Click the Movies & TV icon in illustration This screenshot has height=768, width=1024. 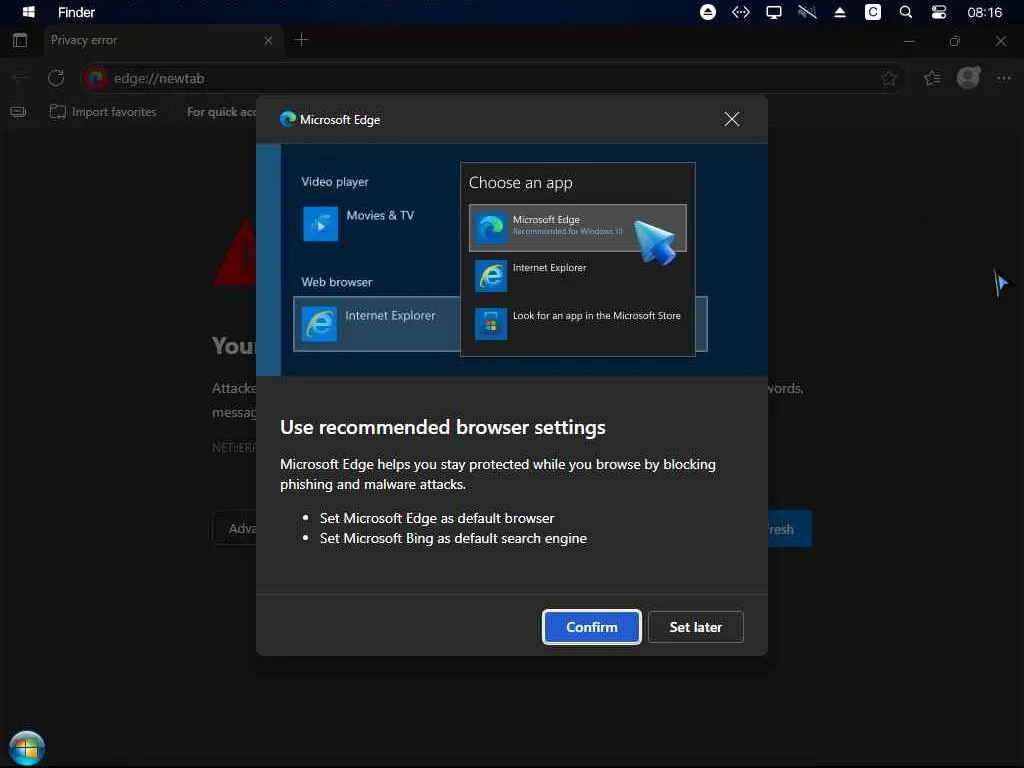click(321, 223)
